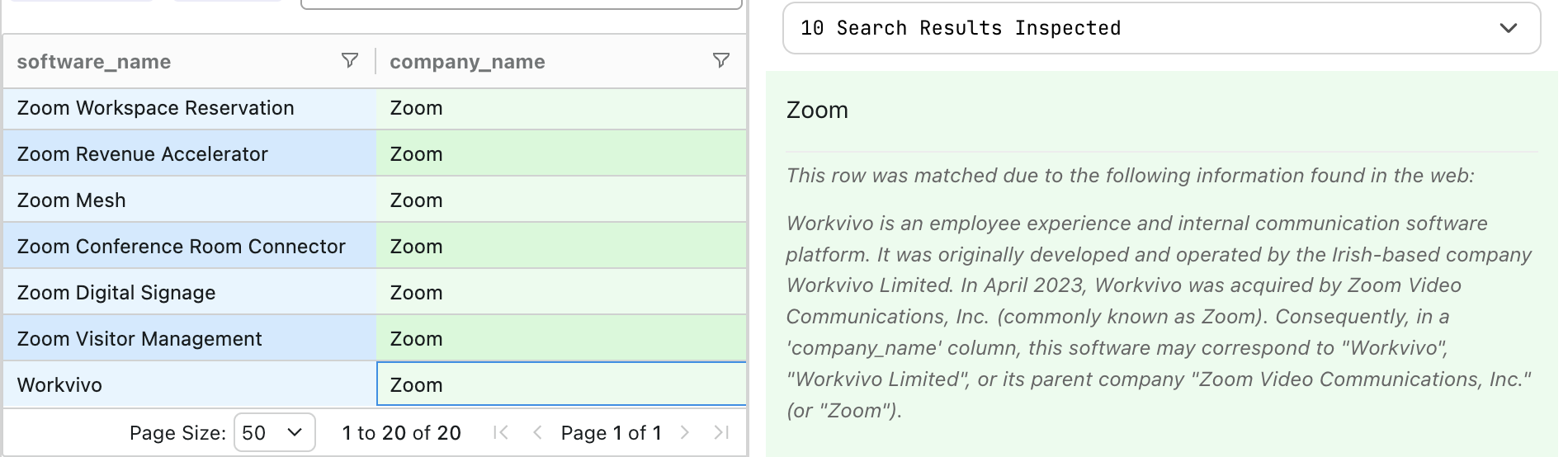Open filter for software_name column

tap(350, 61)
